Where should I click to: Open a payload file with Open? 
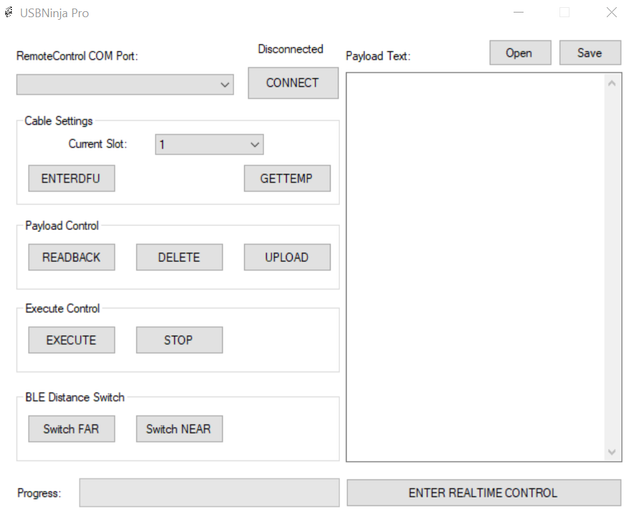(520, 53)
